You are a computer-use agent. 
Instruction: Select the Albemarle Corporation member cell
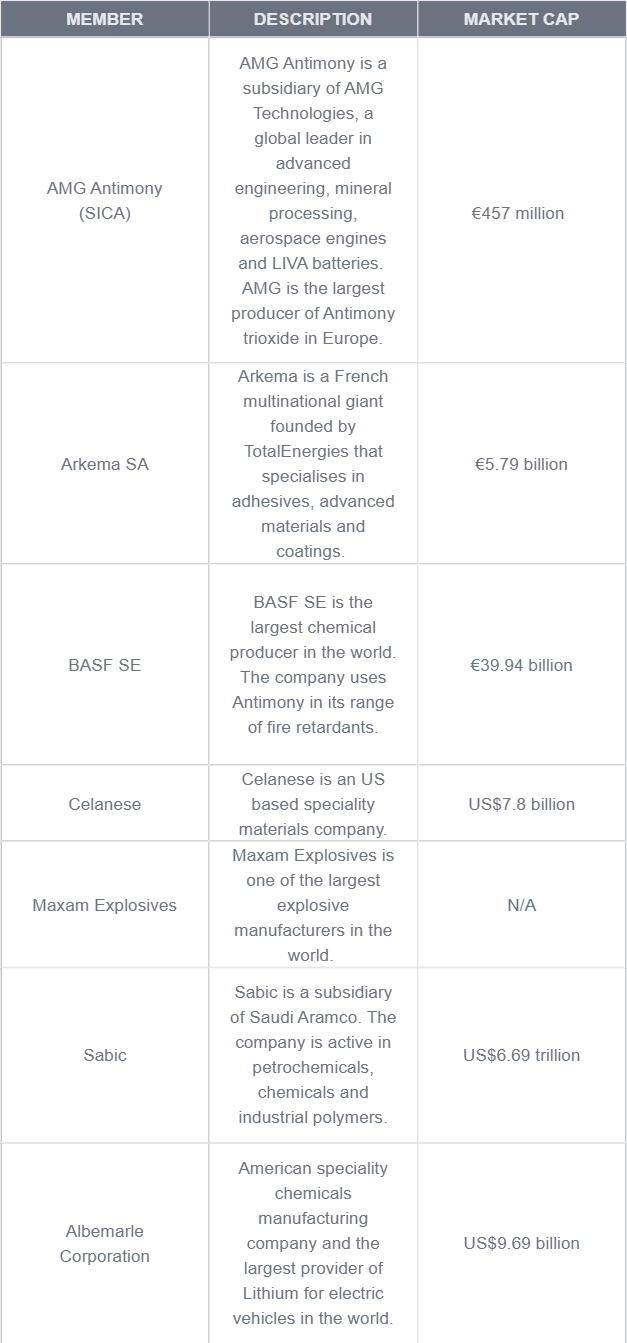(104, 1243)
